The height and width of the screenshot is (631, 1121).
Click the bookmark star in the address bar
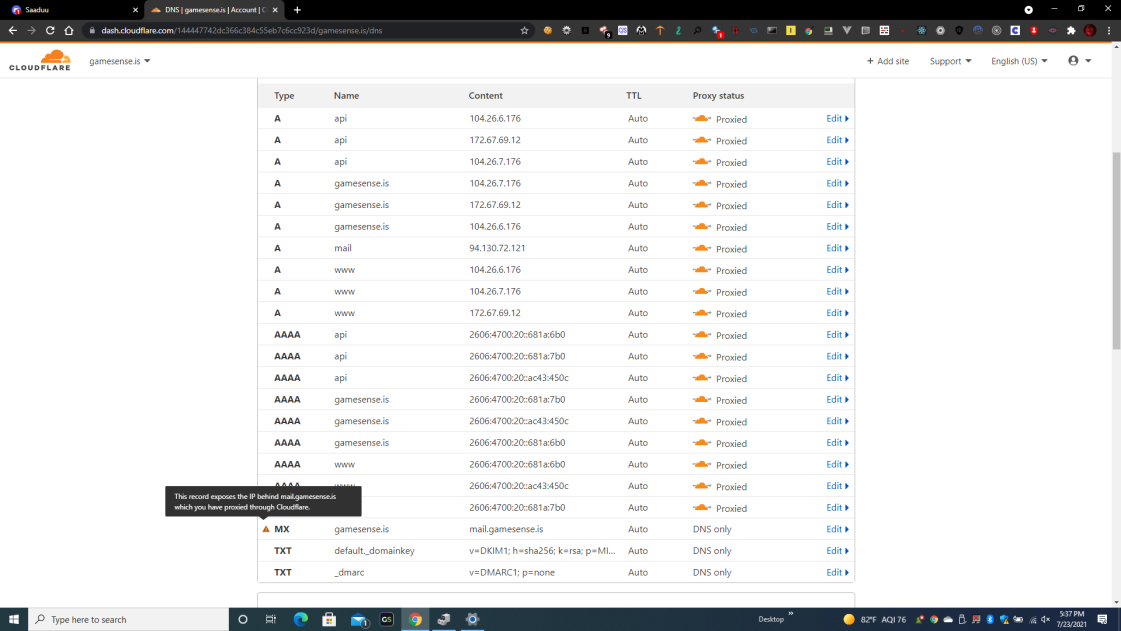524,31
